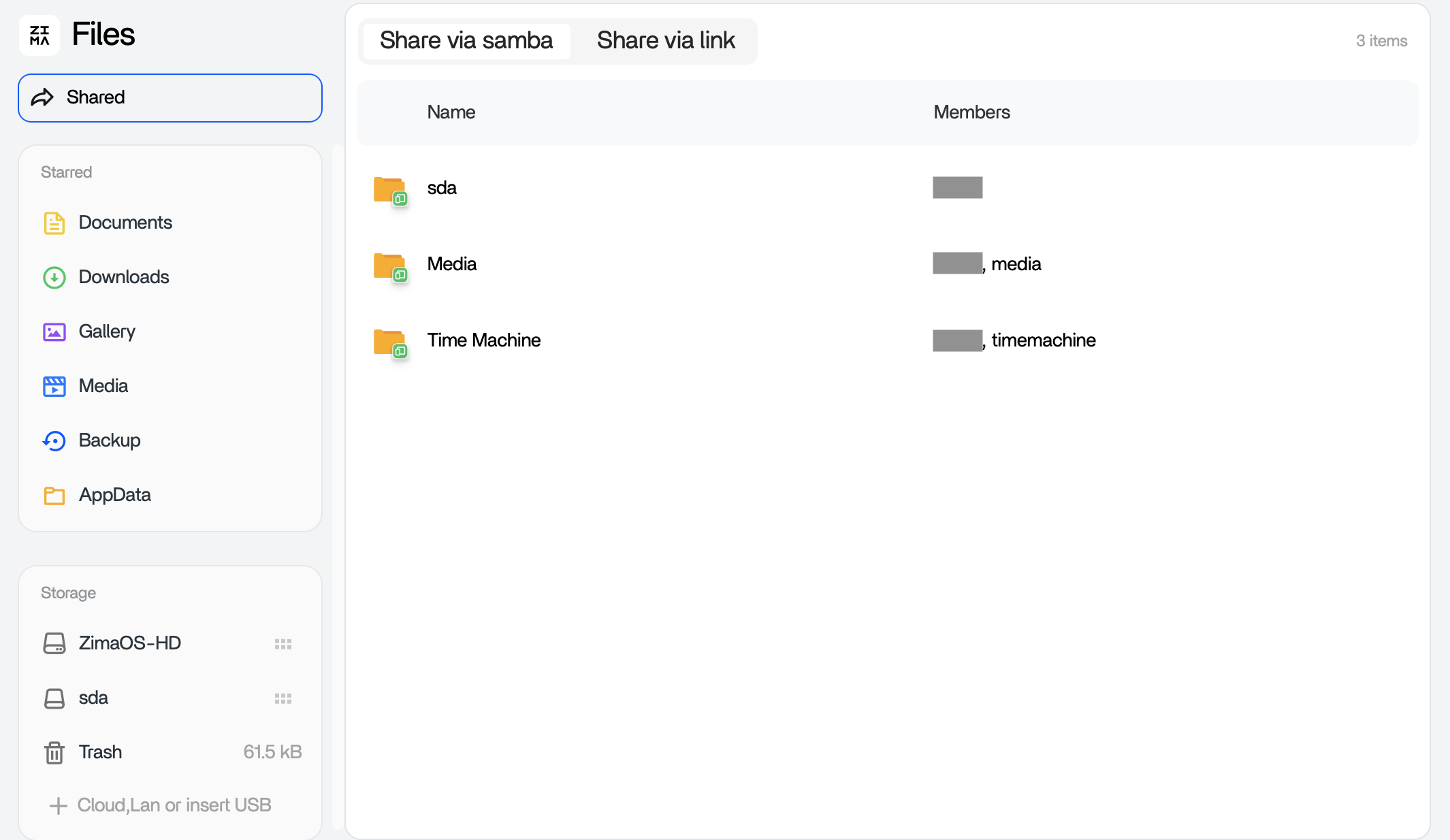The width and height of the screenshot is (1450, 840).
Task: Open the AppData folder icon
Action: (54, 495)
